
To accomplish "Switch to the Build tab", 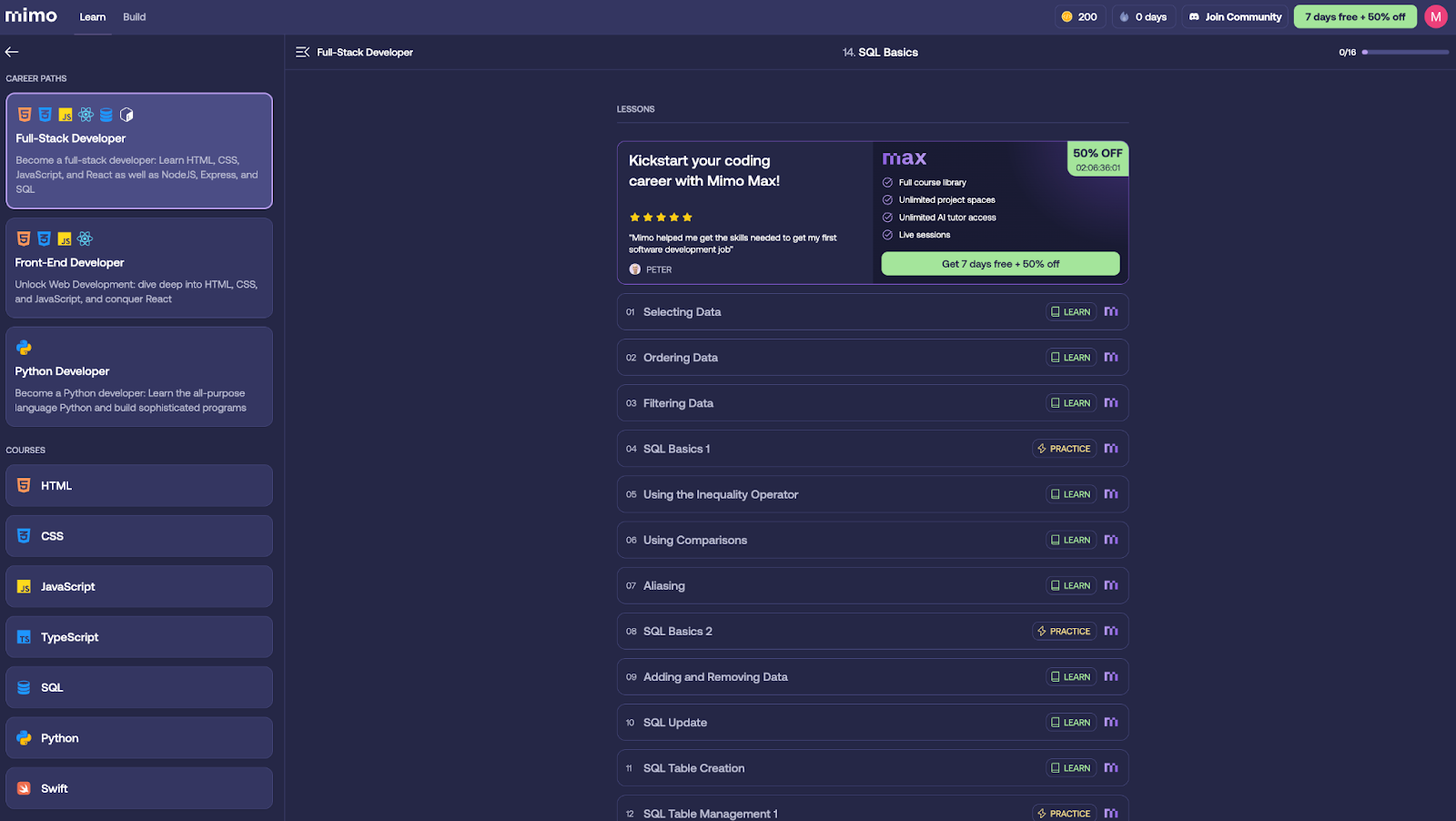I will [135, 17].
